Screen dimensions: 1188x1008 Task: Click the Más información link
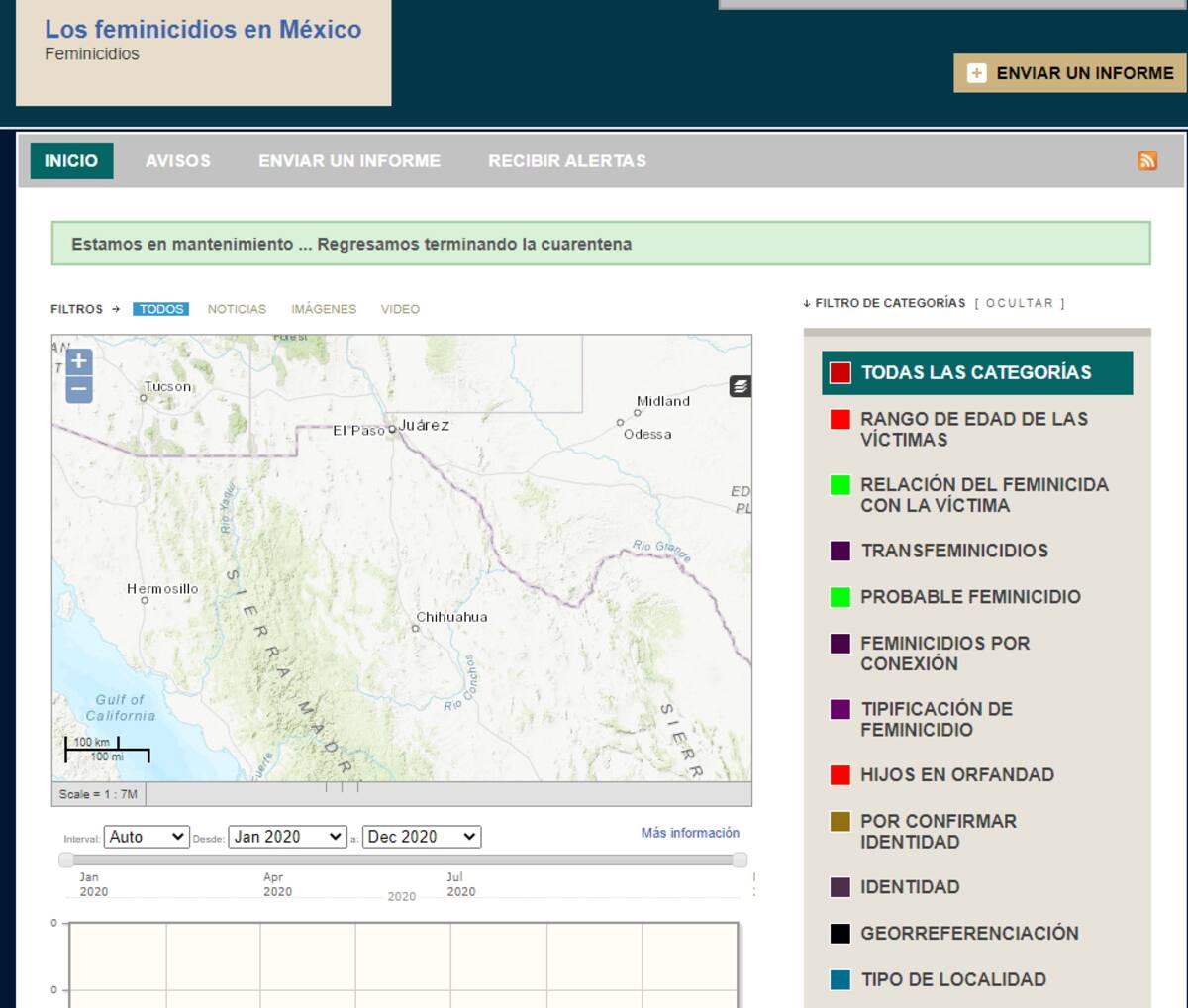(690, 833)
